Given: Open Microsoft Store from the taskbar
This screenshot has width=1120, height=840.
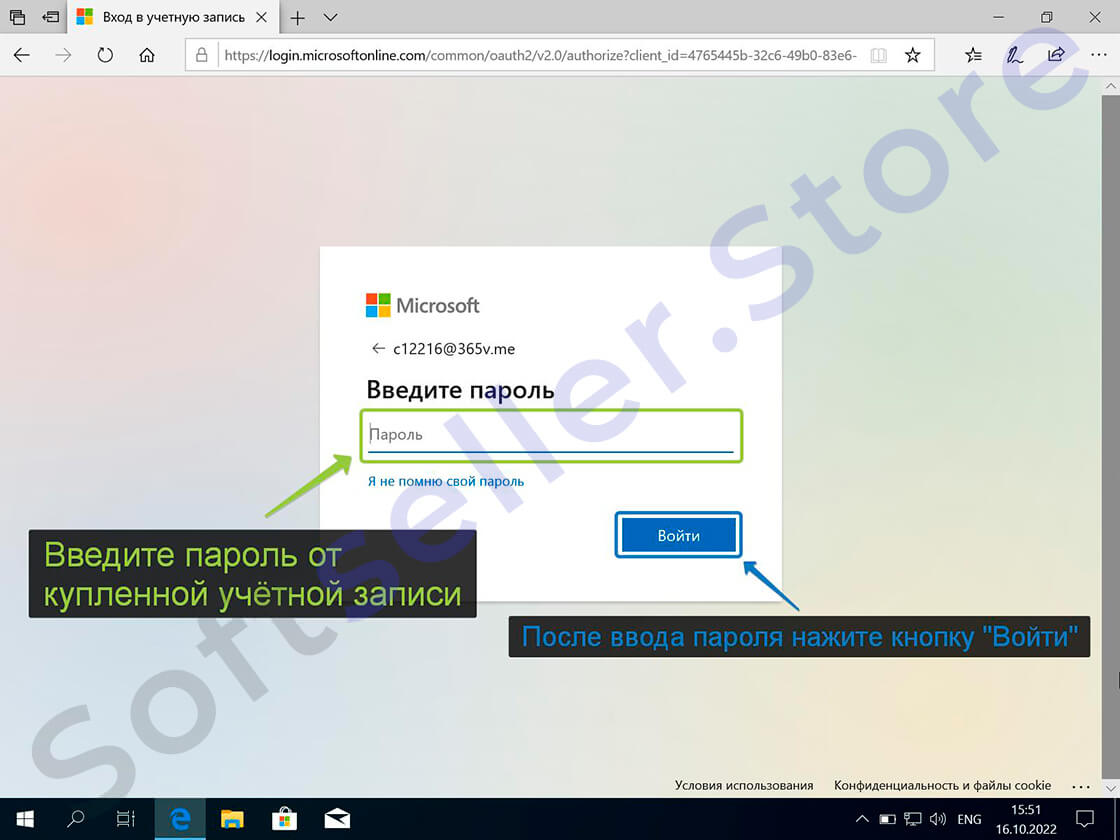Looking at the screenshot, I should click(x=284, y=819).
